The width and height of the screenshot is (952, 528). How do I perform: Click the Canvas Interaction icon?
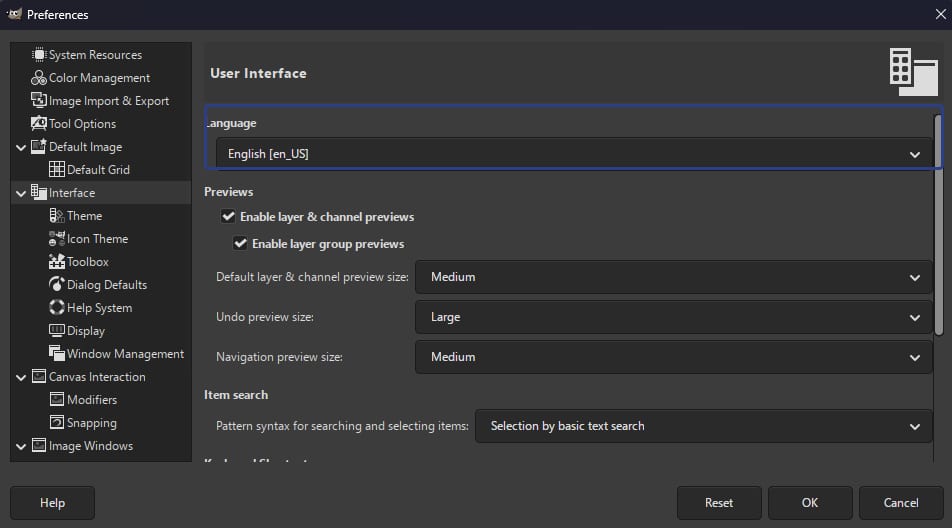pos(39,376)
